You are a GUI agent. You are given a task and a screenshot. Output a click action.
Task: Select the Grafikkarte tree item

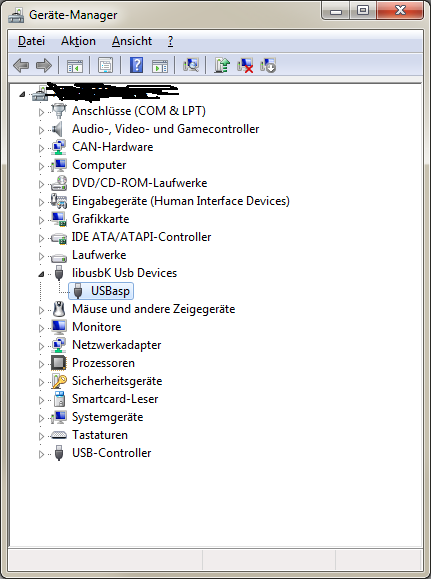tap(100, 219)
